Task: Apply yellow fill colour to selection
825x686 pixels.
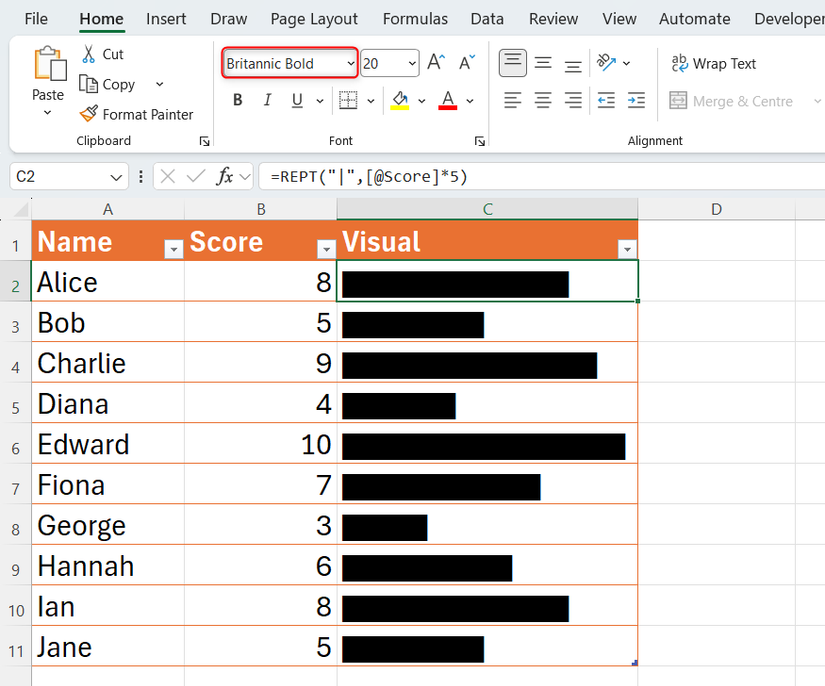Action: coord(398,100)
